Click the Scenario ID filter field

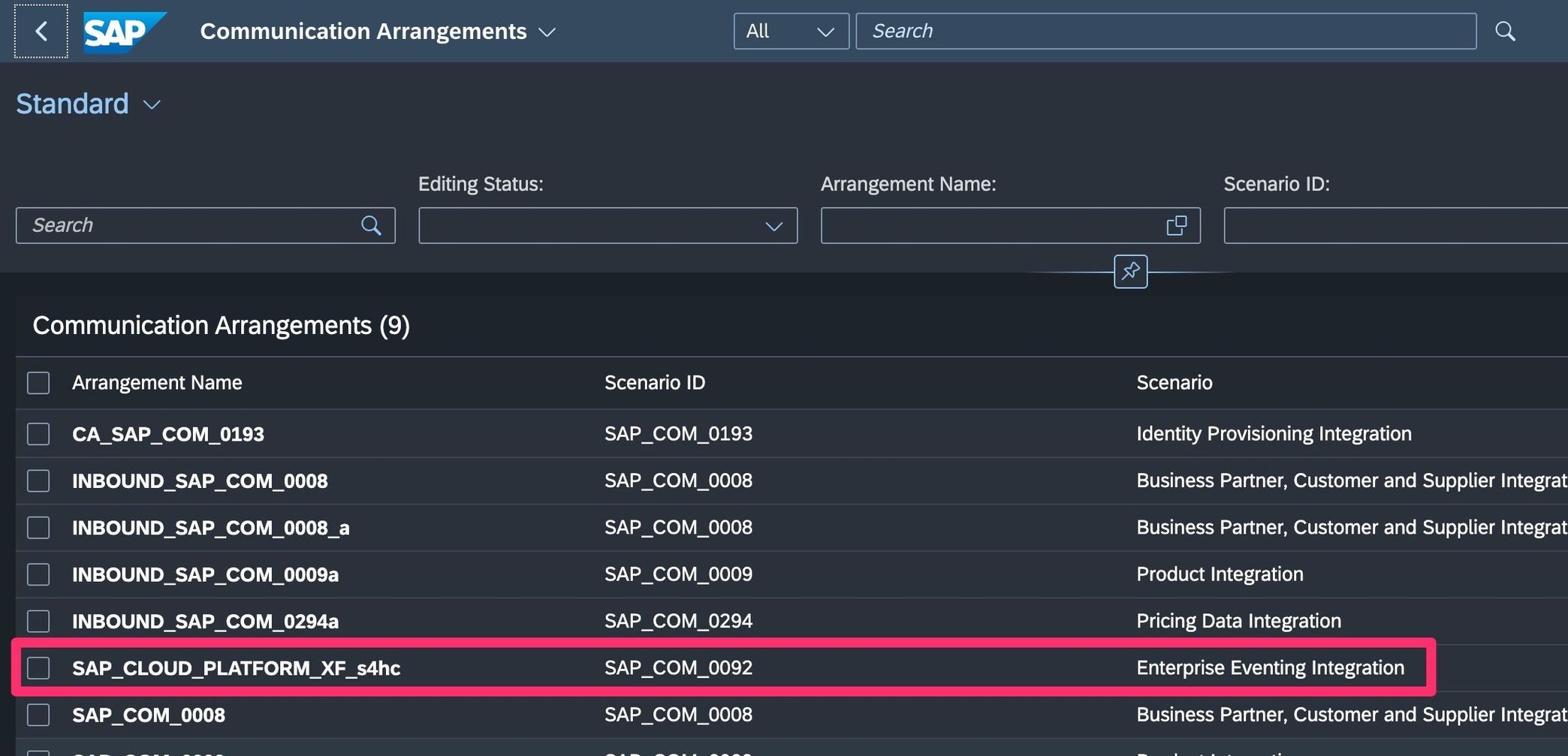1394,225
